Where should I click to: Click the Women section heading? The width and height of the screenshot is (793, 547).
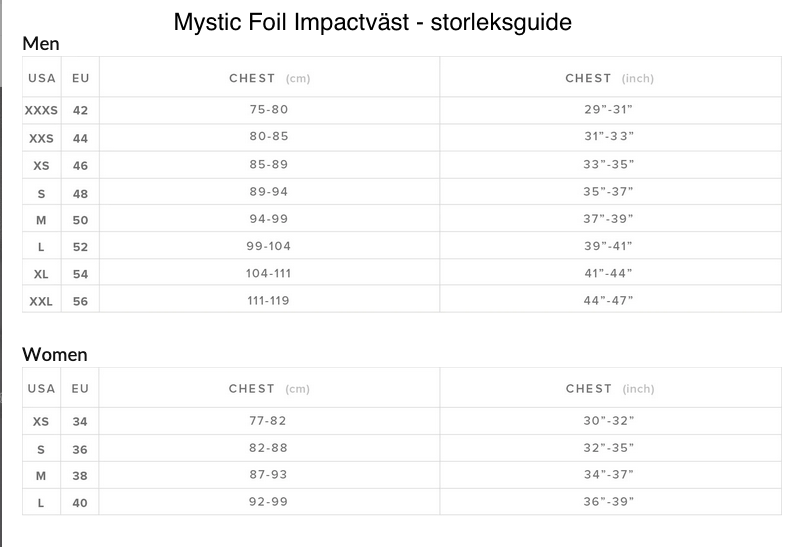coord(55,354)
